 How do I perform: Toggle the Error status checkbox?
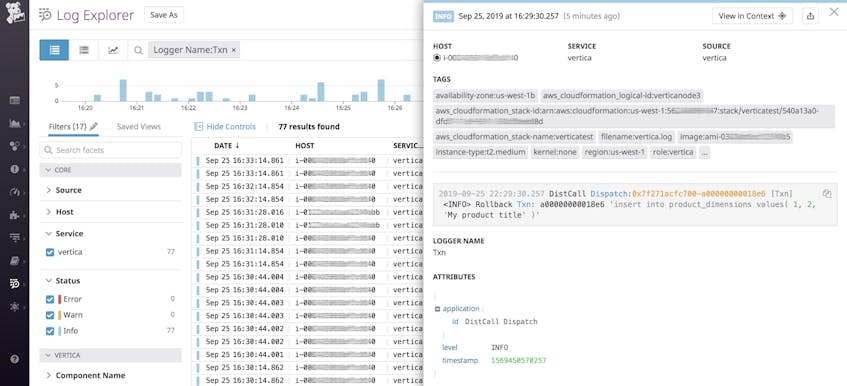point(50,299)
